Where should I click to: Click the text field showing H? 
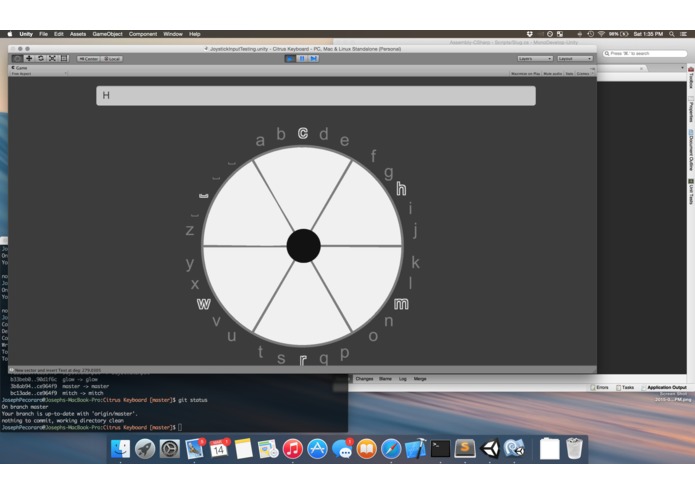pos(316,96)
